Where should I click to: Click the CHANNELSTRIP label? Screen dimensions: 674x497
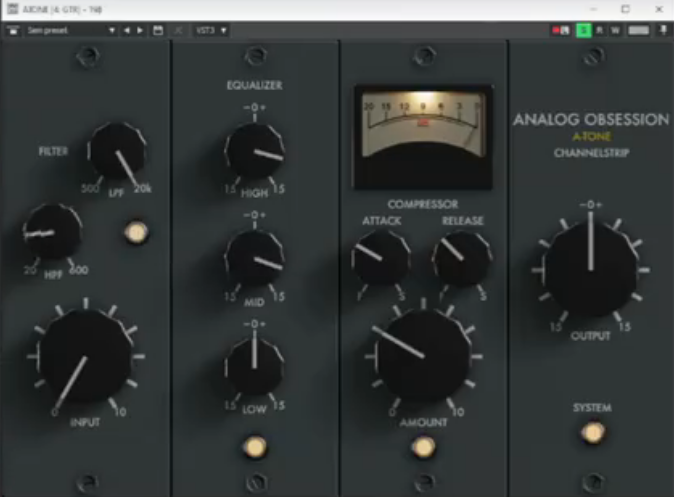pos(591,153)
